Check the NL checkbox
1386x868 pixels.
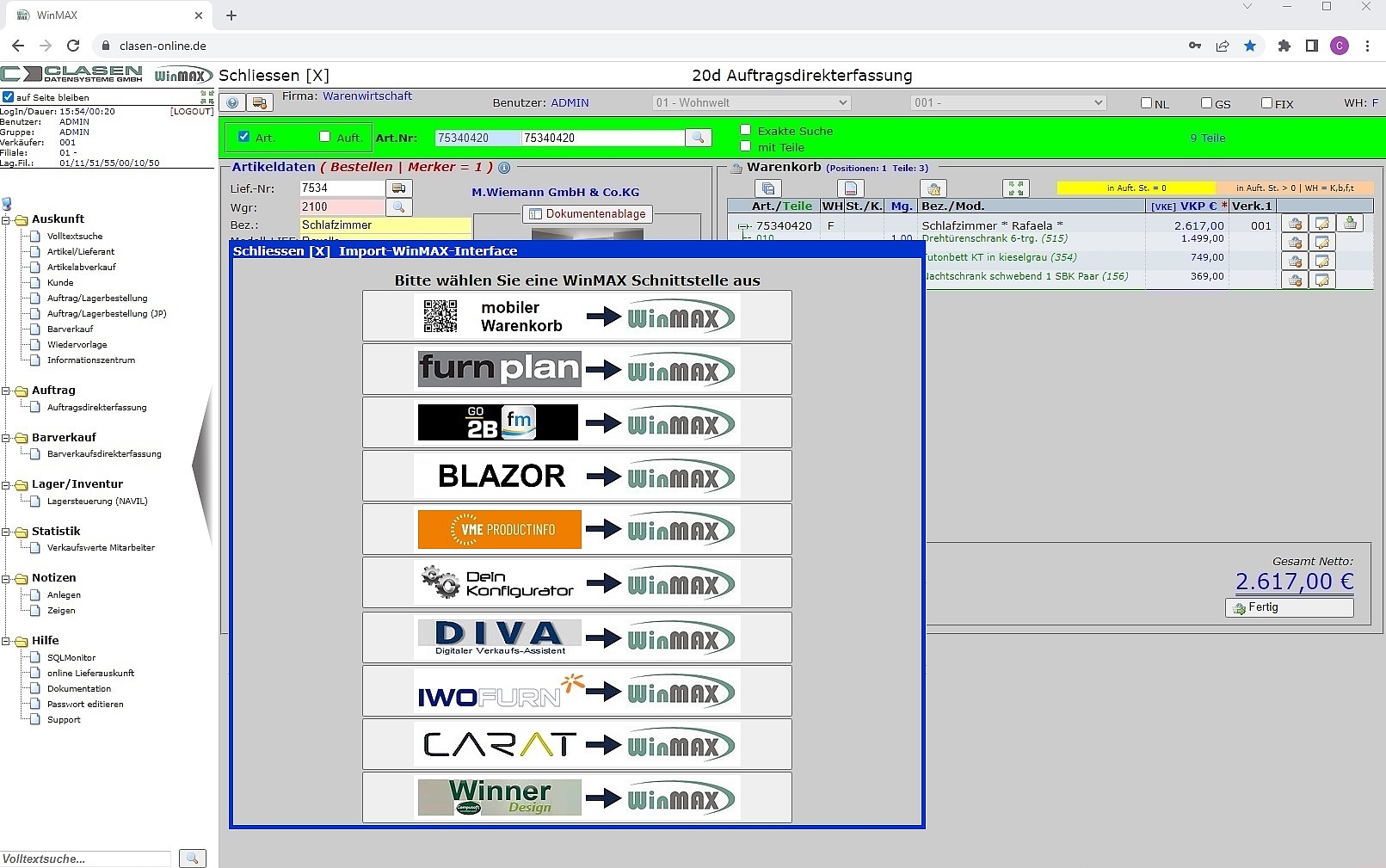click(1146, 103)
